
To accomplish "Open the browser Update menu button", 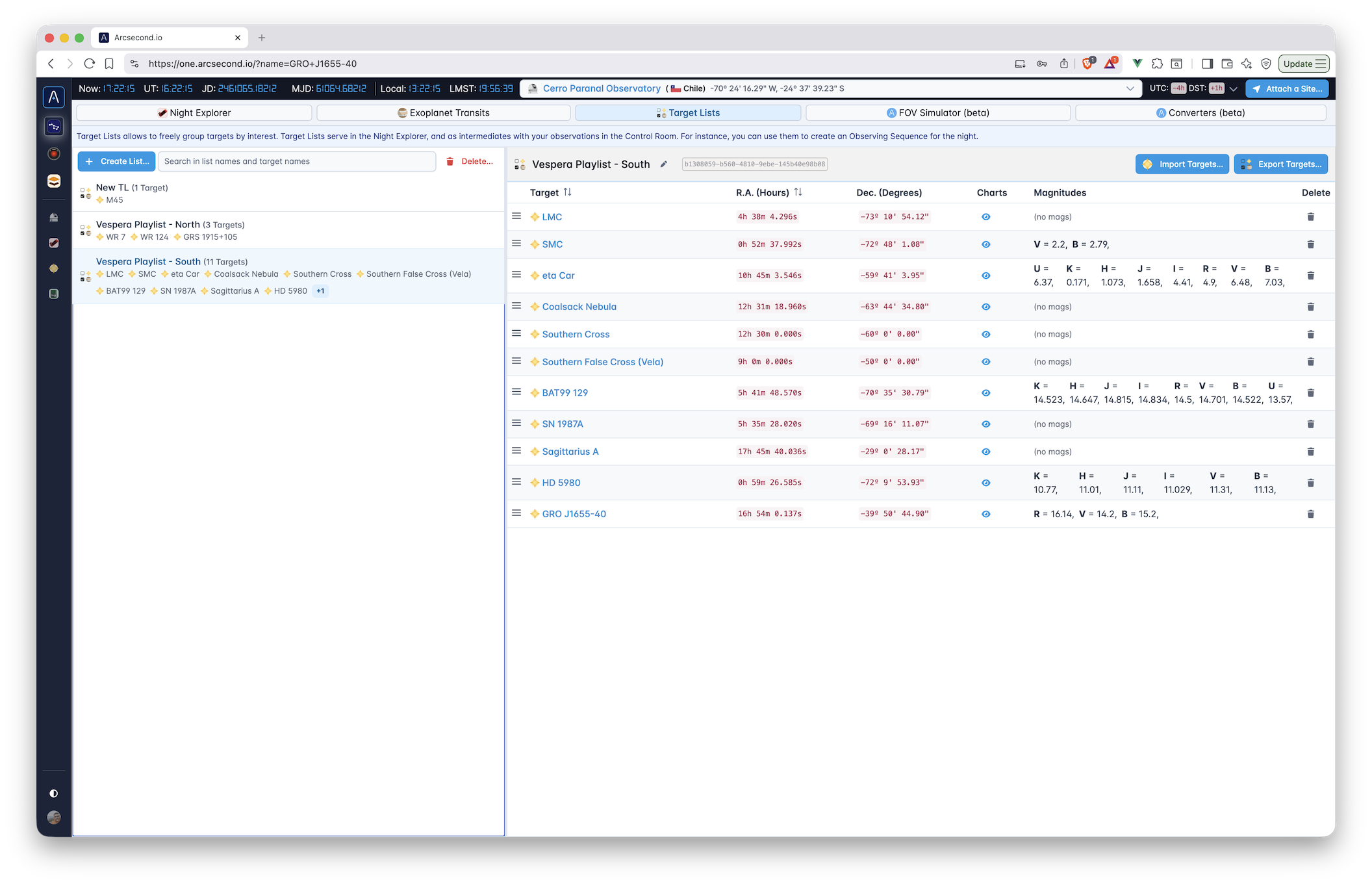I will (1304, 64).
